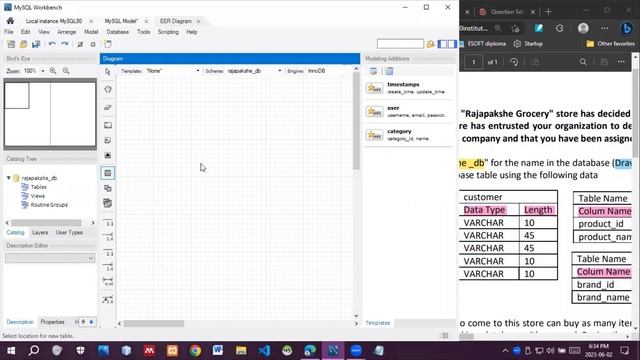640x360 pixels.
Task: Select the place new view tool
Action: coord(108,188)
